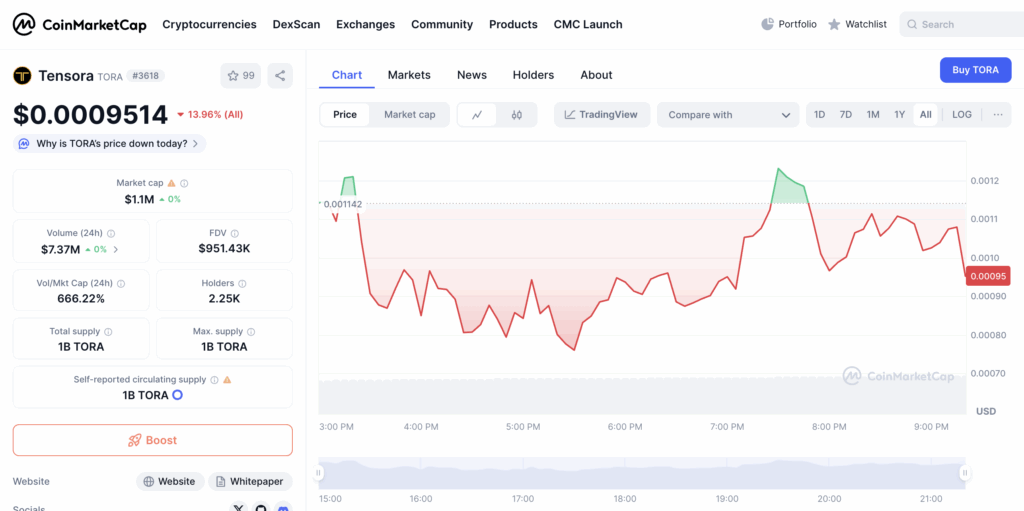This screenshot has height=511, width=1024.
Task: Click the Buy TORA button
Action: [x=975, y=70]
